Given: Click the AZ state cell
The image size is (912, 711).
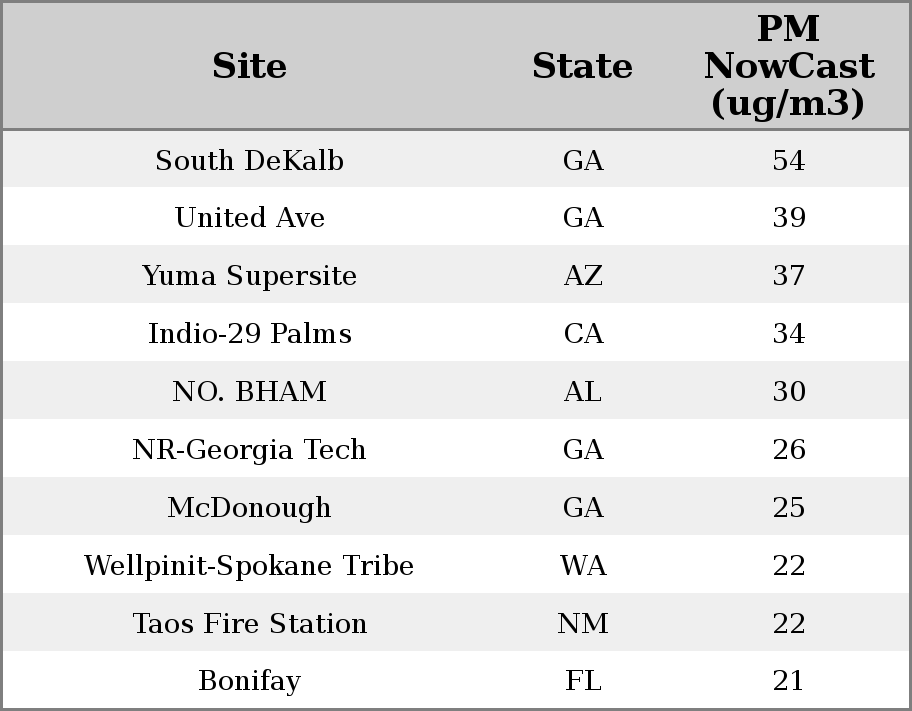Looking at the screenshot, I should 583,276.
